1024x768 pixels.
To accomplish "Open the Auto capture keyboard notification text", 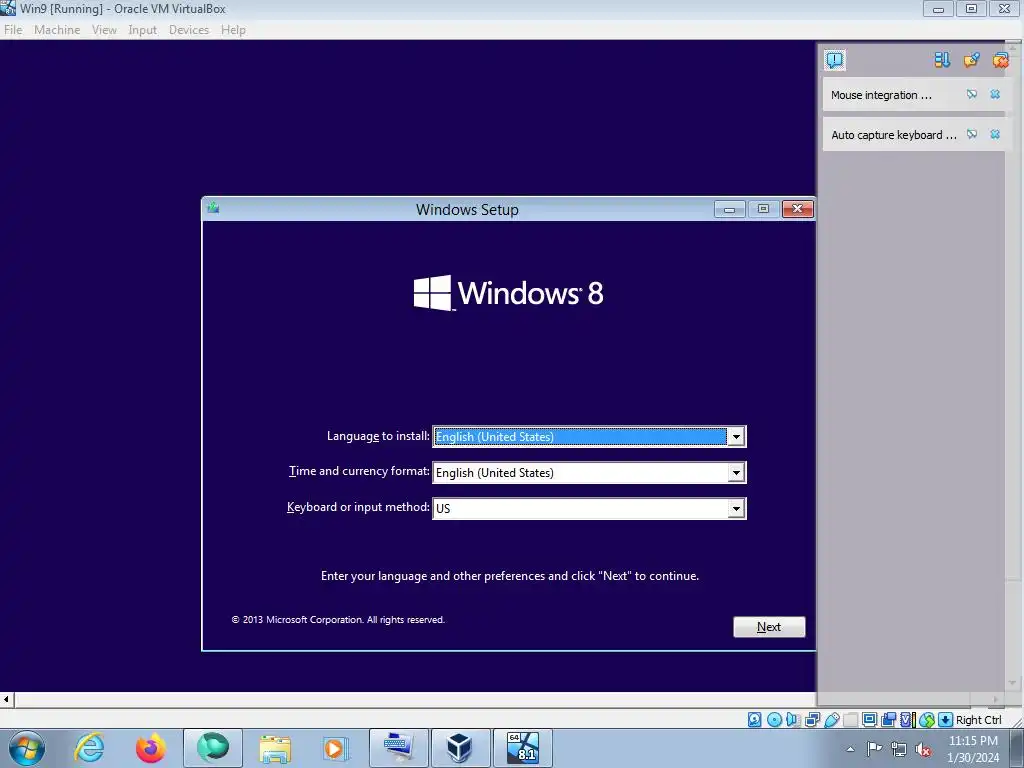I will tap(893, 135).
